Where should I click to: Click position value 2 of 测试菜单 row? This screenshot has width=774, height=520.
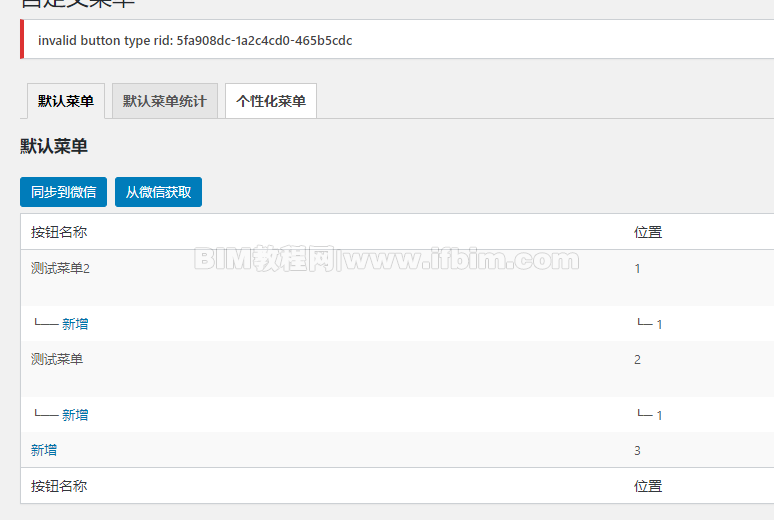[637, 360]
